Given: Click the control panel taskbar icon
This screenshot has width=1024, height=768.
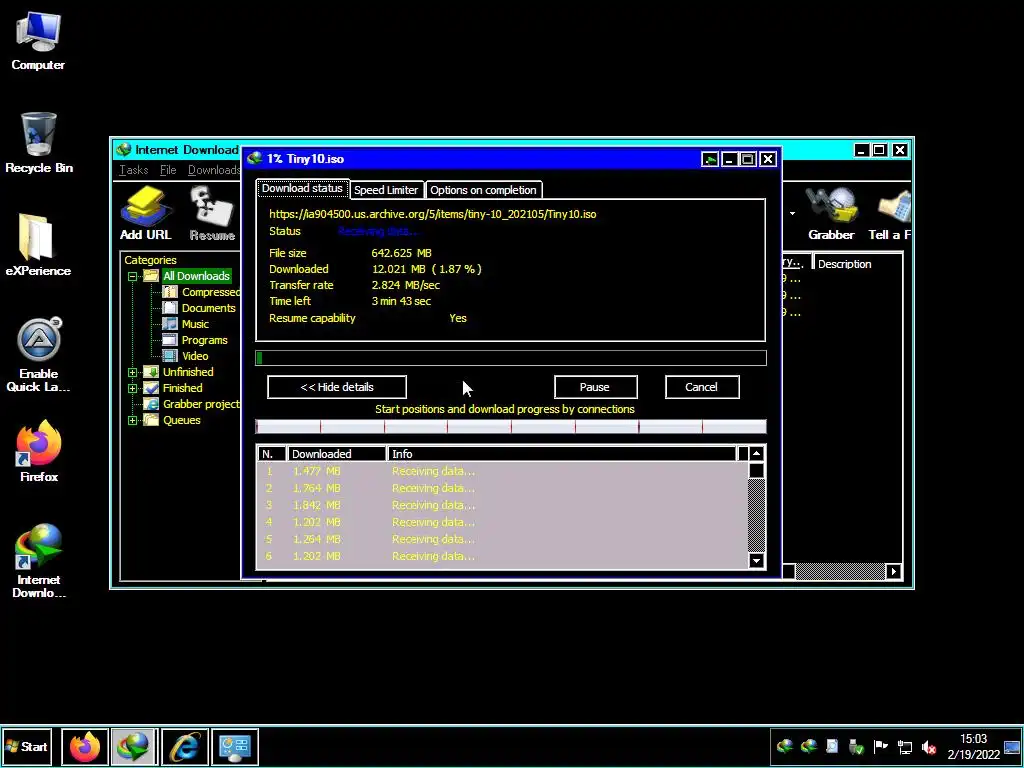Looking at the screenshot, I should pyautogui.click(x=234, y=746).
